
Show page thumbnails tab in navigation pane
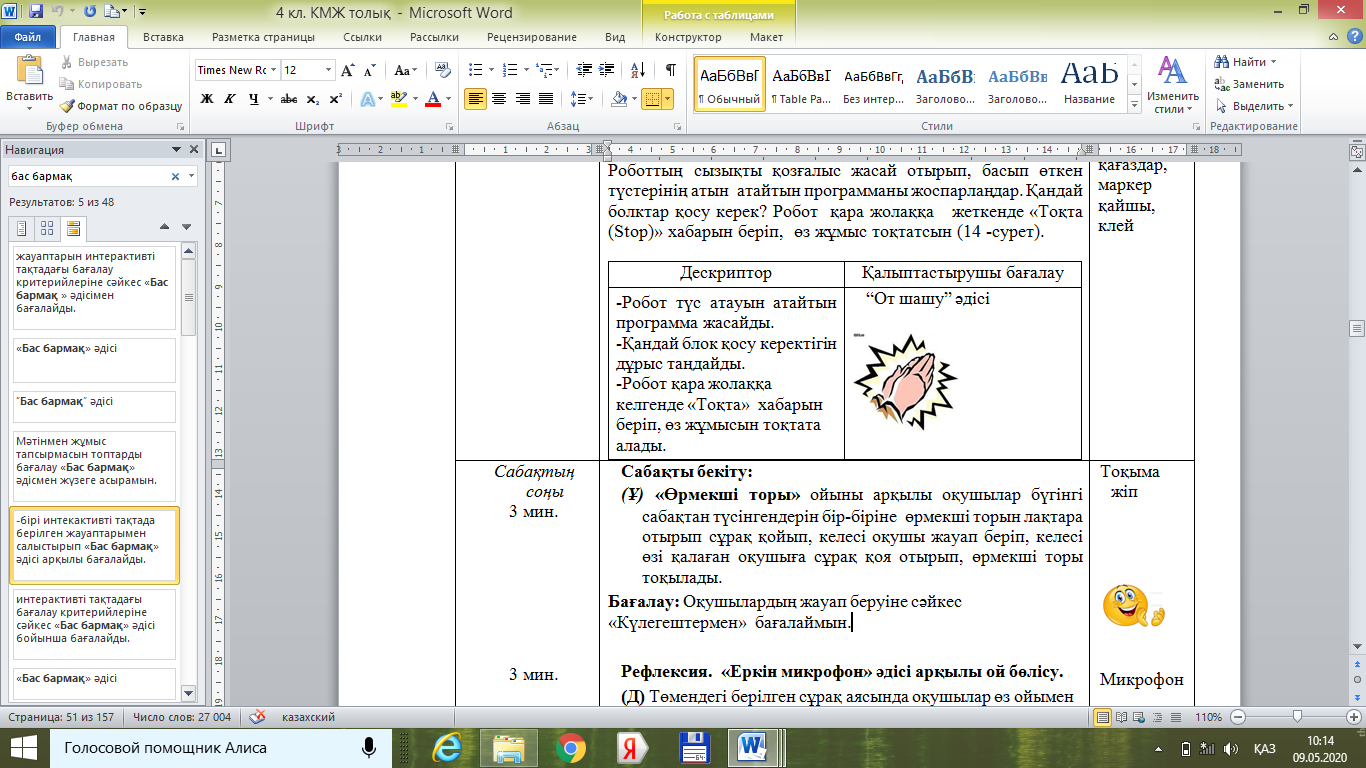click(x=47, y=228)
